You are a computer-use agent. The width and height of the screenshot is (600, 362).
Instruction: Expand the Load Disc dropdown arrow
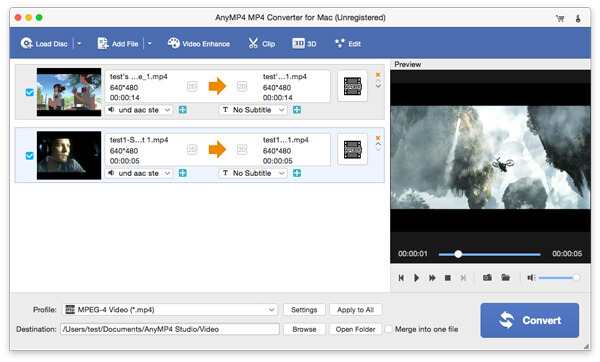pos(79,44)
